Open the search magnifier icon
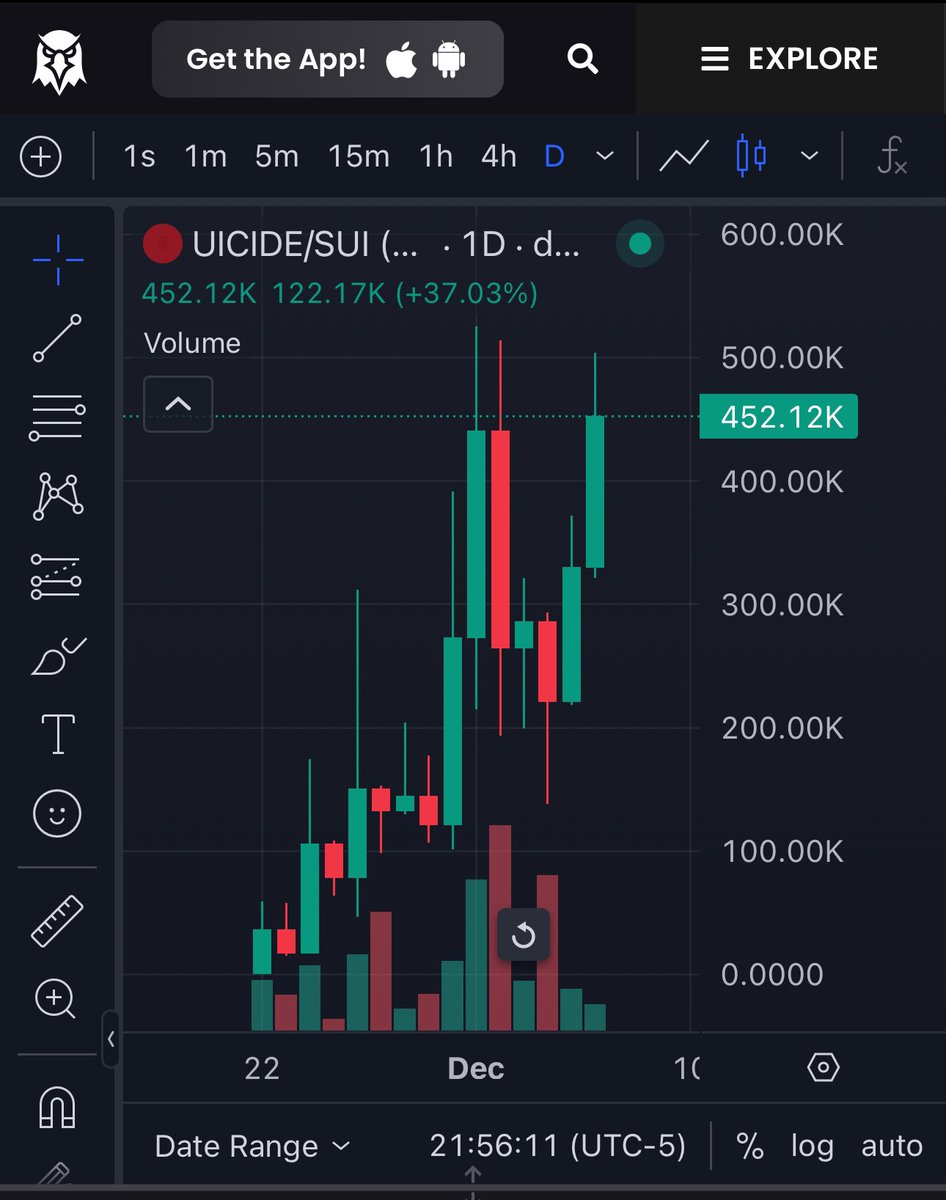946x1200 pixels. tap(583, 59)
